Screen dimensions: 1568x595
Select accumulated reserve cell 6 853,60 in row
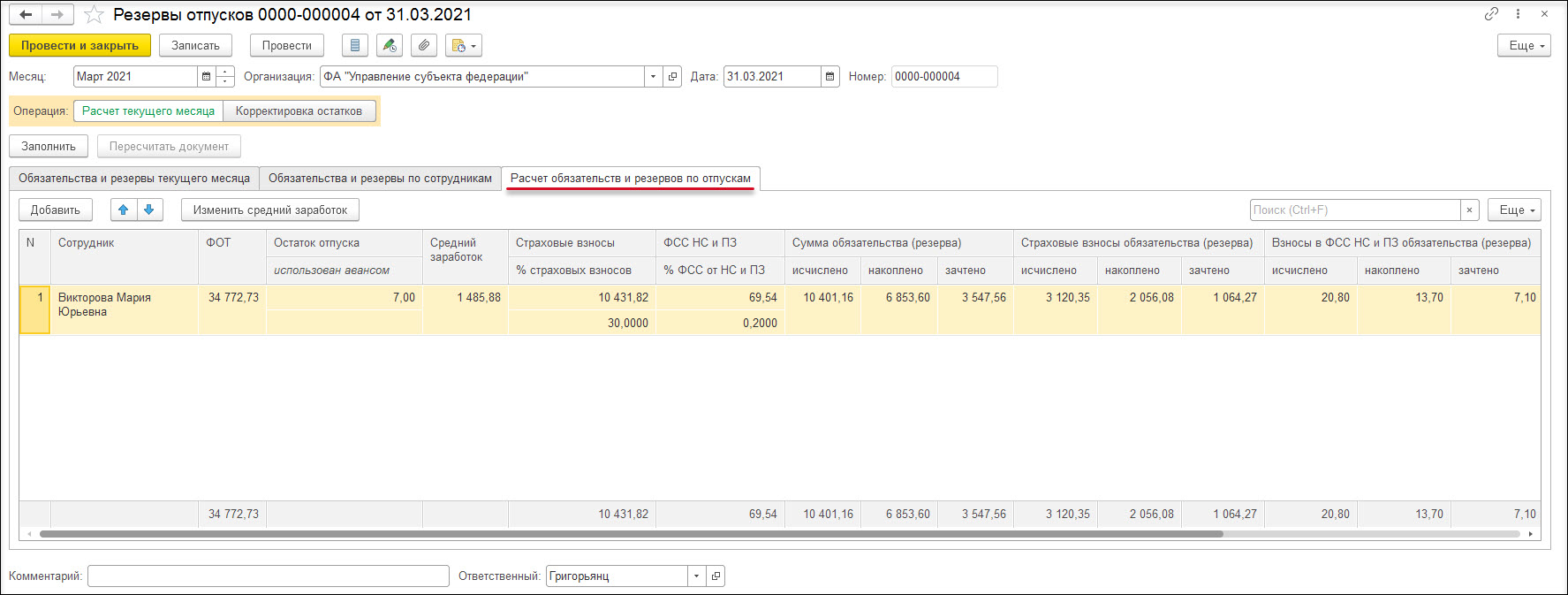[x=899, y=309]
